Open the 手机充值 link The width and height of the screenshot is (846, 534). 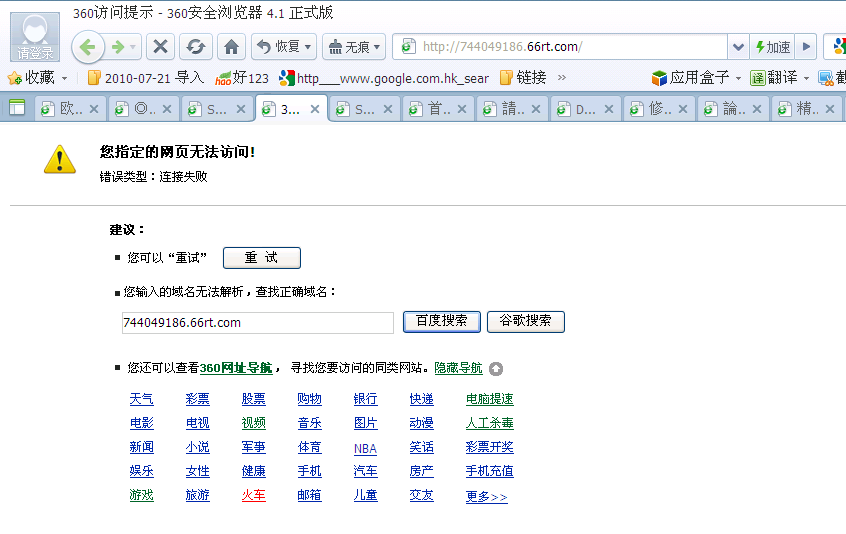pyautogui.click(x=489, y=471)
